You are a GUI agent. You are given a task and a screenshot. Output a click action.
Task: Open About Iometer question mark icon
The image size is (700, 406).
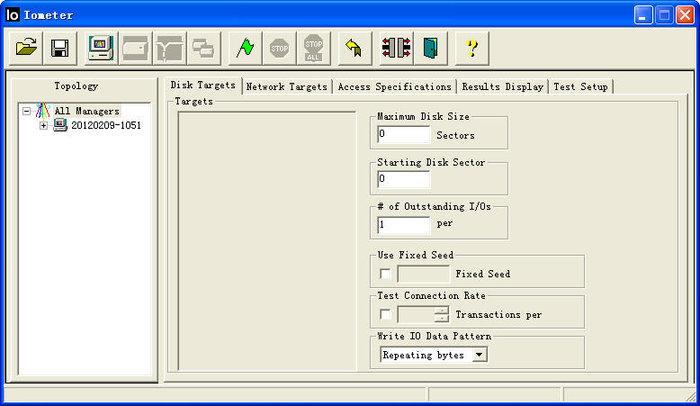click(x=471, y=48)
